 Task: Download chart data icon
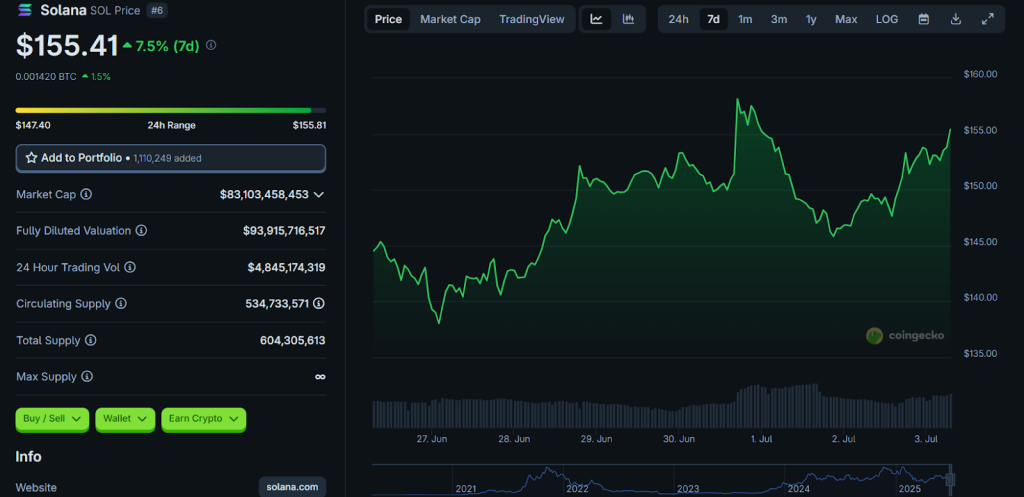pos(955,19)
